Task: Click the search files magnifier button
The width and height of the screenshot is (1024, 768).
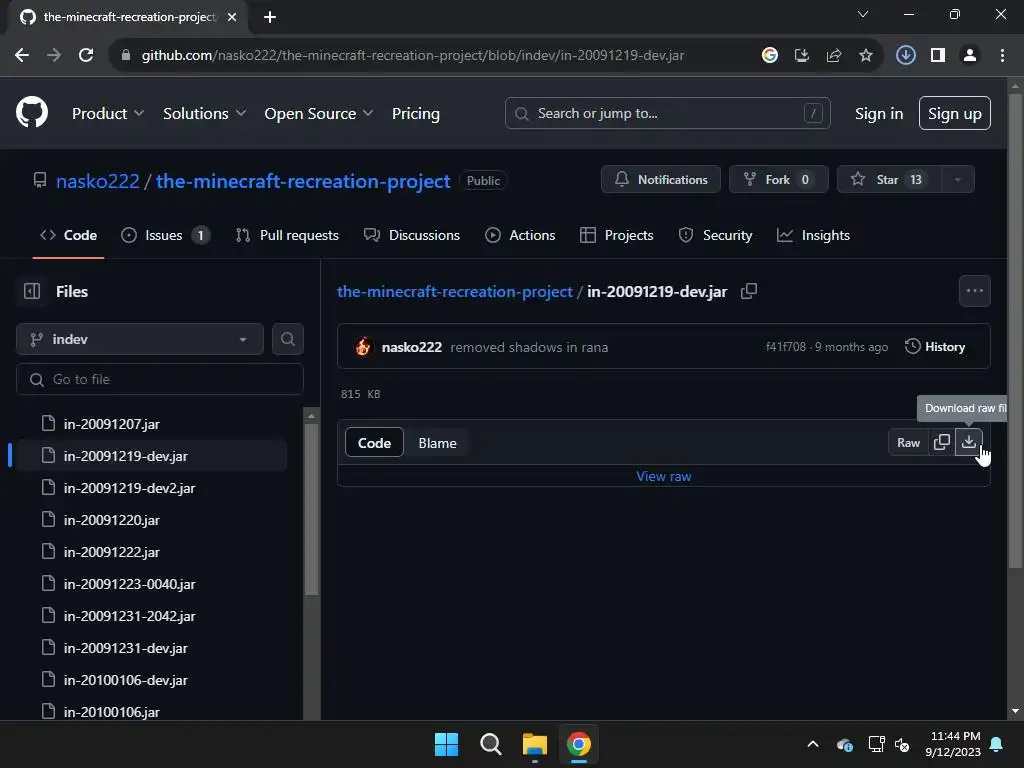Action: click(287, 339)
